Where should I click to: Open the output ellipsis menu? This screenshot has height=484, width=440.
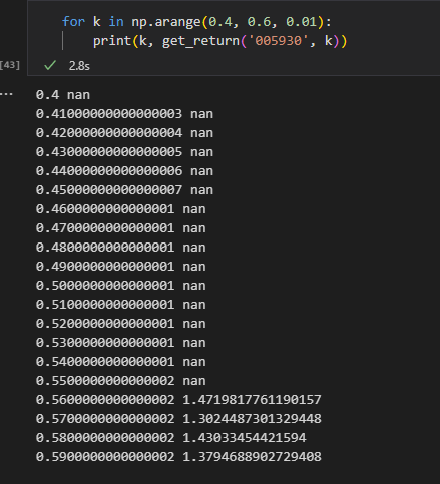[x=6, y=94]
